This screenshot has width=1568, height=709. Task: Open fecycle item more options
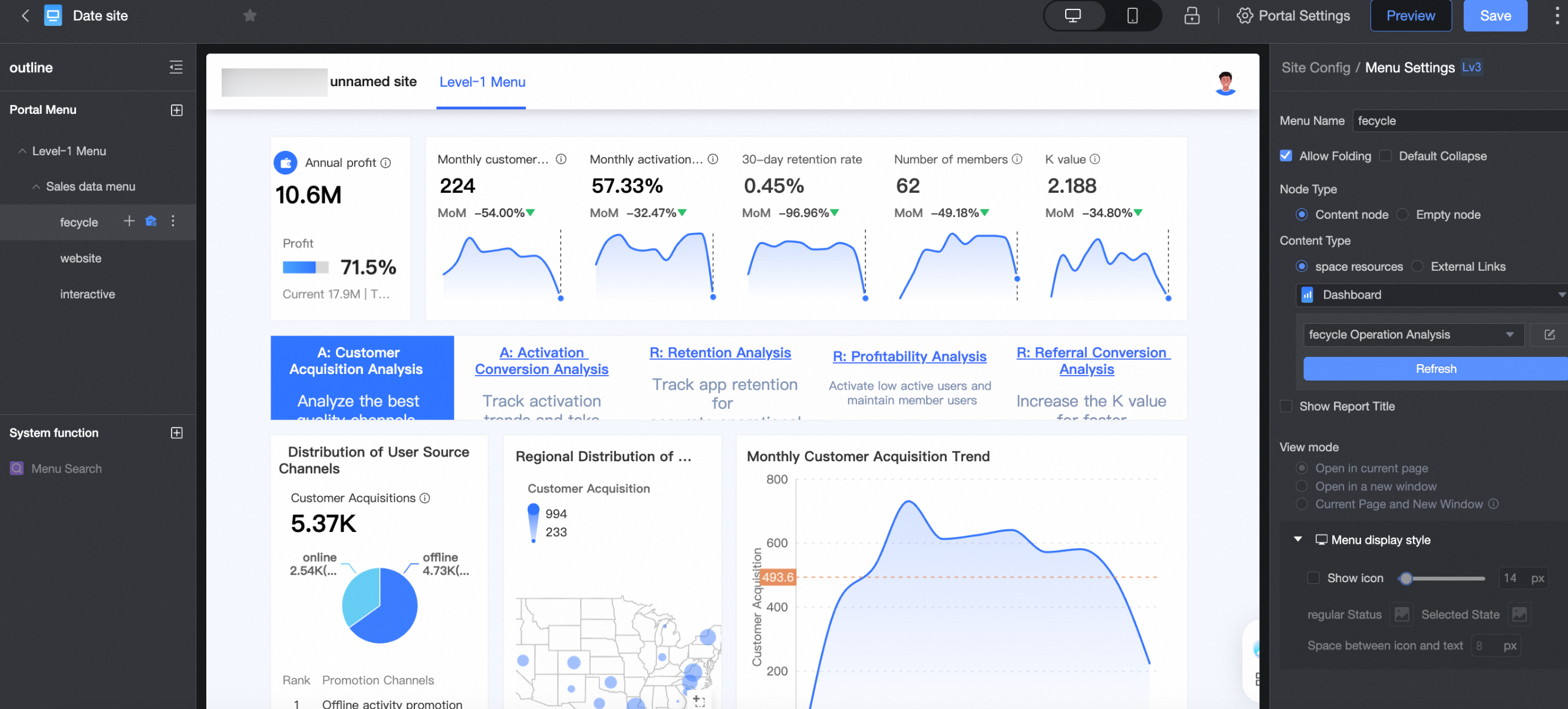click(x=173, y=221)
